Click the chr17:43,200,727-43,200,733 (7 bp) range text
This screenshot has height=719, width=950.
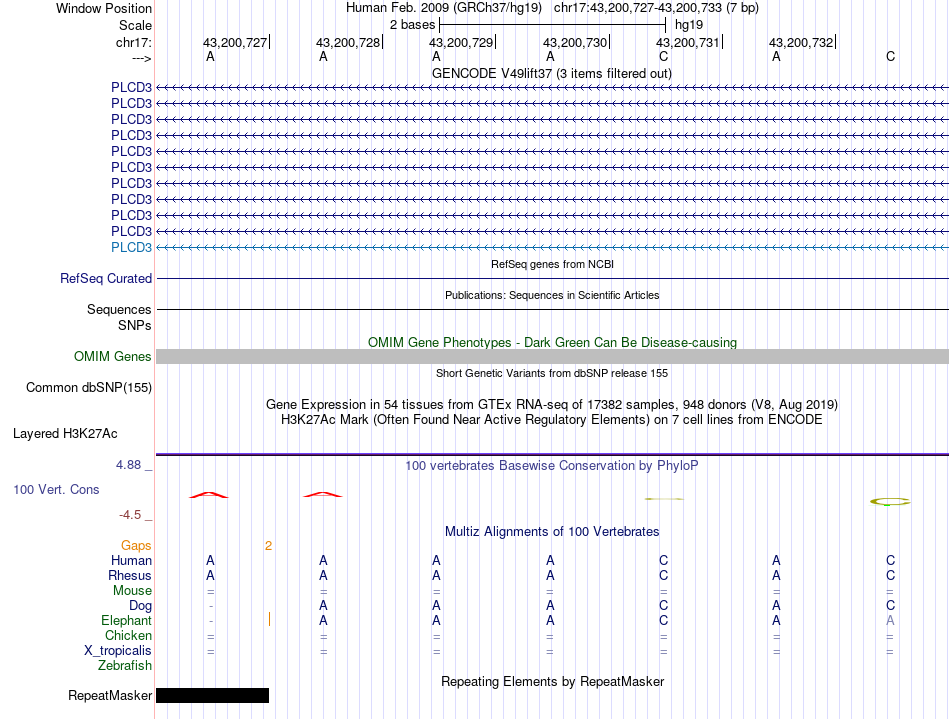point(656,8)
